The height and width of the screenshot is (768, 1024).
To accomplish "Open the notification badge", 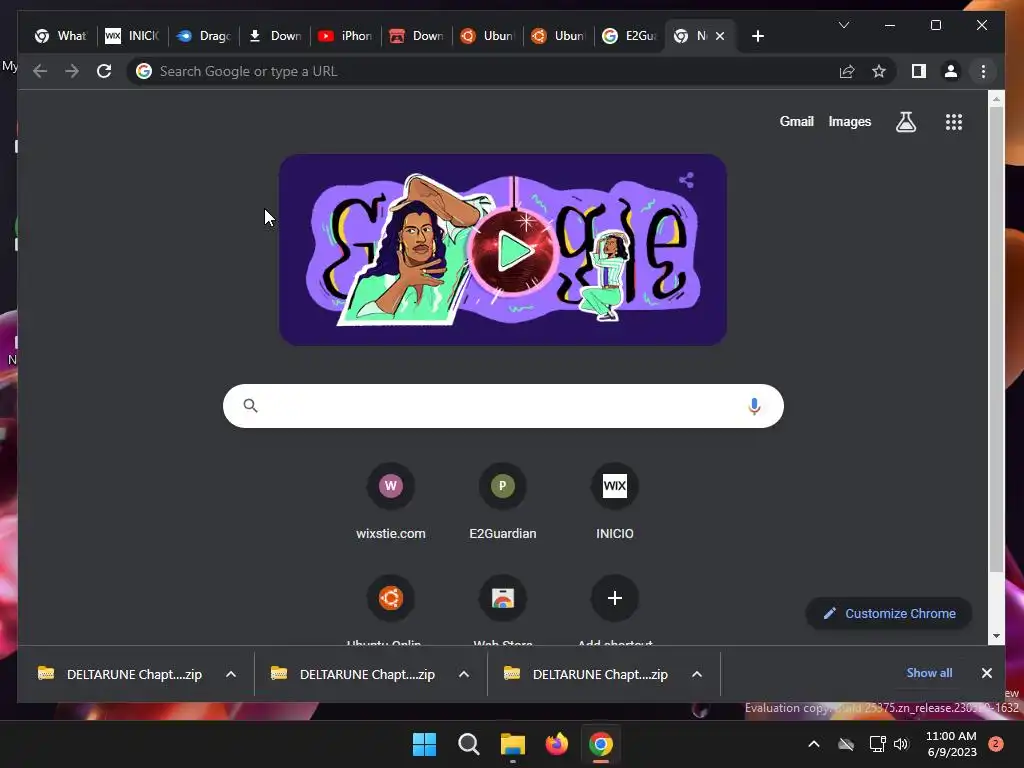I will click(995, 744).
